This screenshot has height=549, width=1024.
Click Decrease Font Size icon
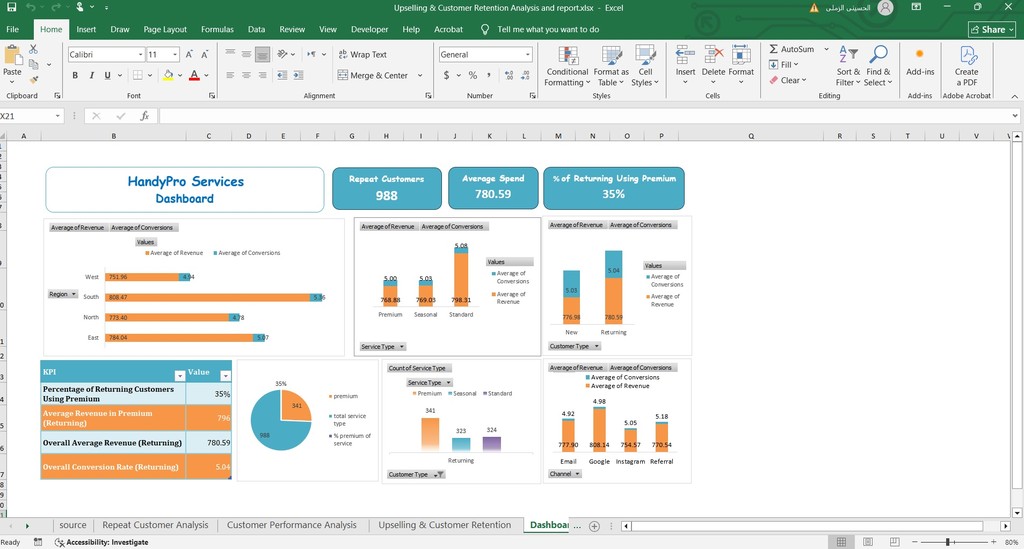coord(204,55)
